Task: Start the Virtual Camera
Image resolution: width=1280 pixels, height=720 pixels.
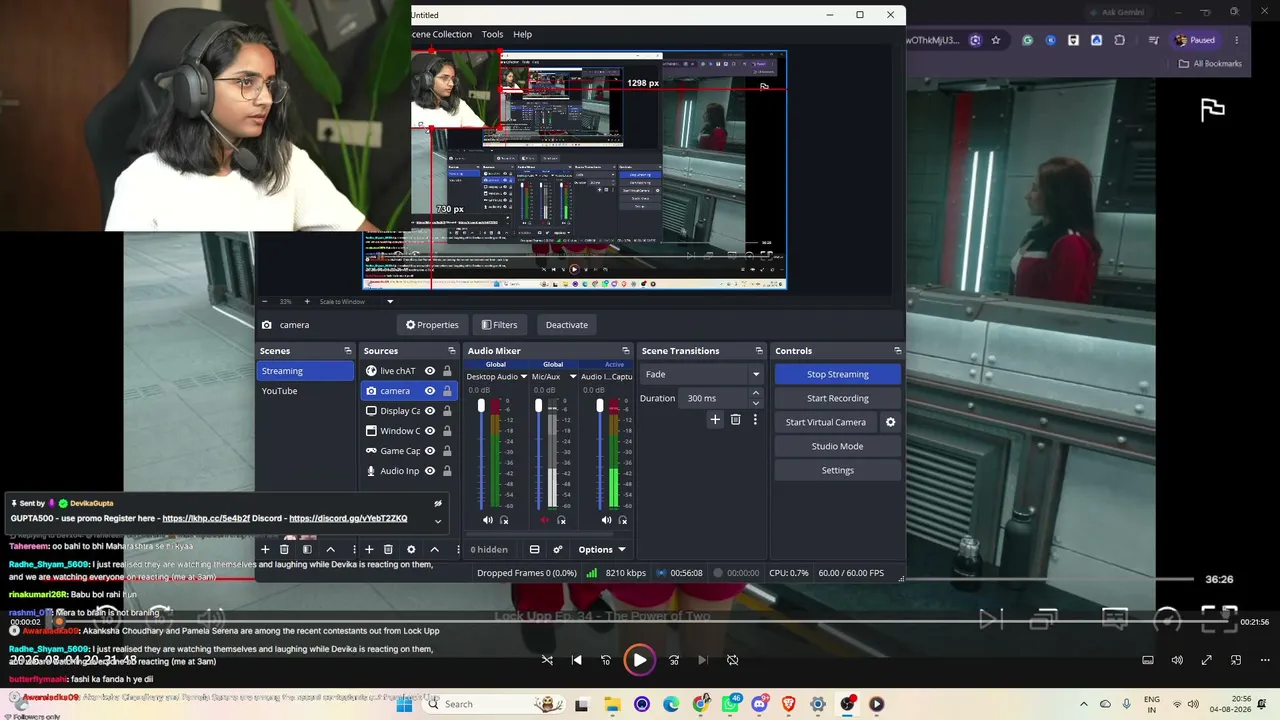Action: (825, 422)
